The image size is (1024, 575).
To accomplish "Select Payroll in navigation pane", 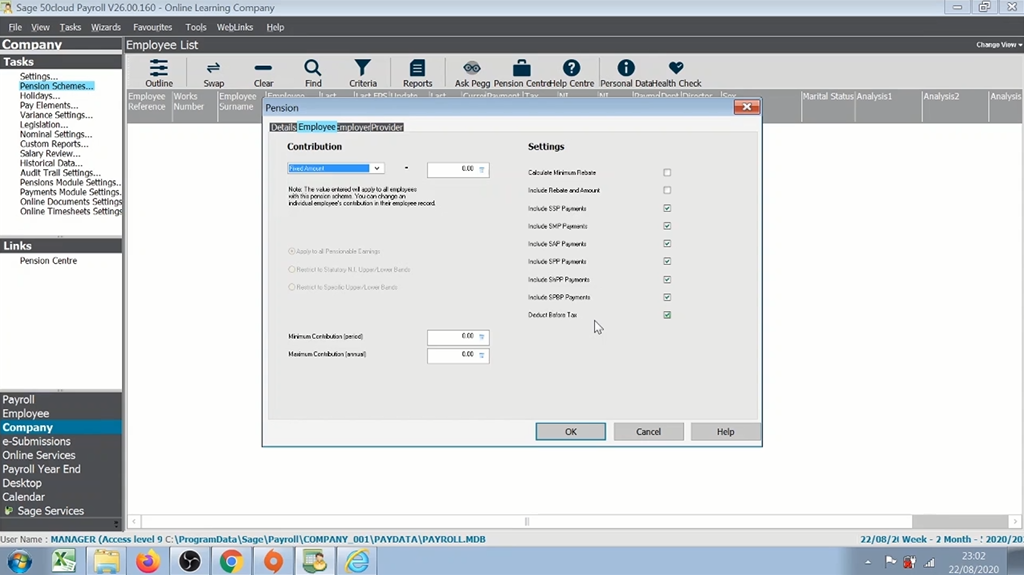I will pos(18,399).
